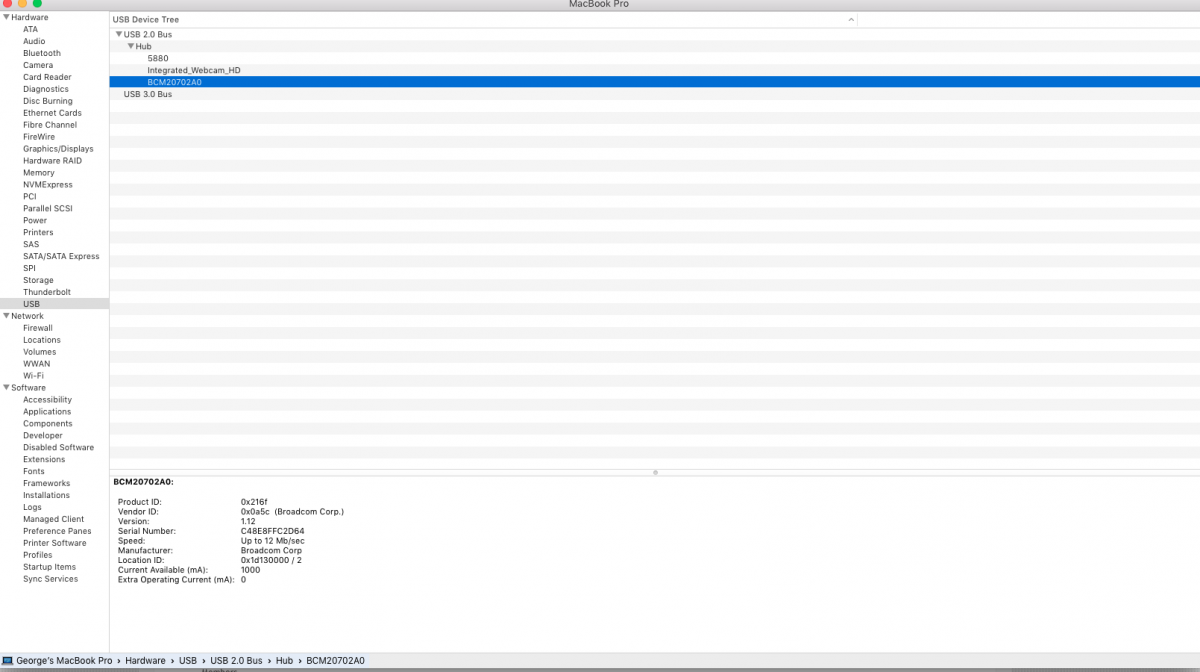Image resolution: width=1200 pixels, height=672 pixels.
Task: Open Firewall under Network
Action: click(x=38, y=328)
